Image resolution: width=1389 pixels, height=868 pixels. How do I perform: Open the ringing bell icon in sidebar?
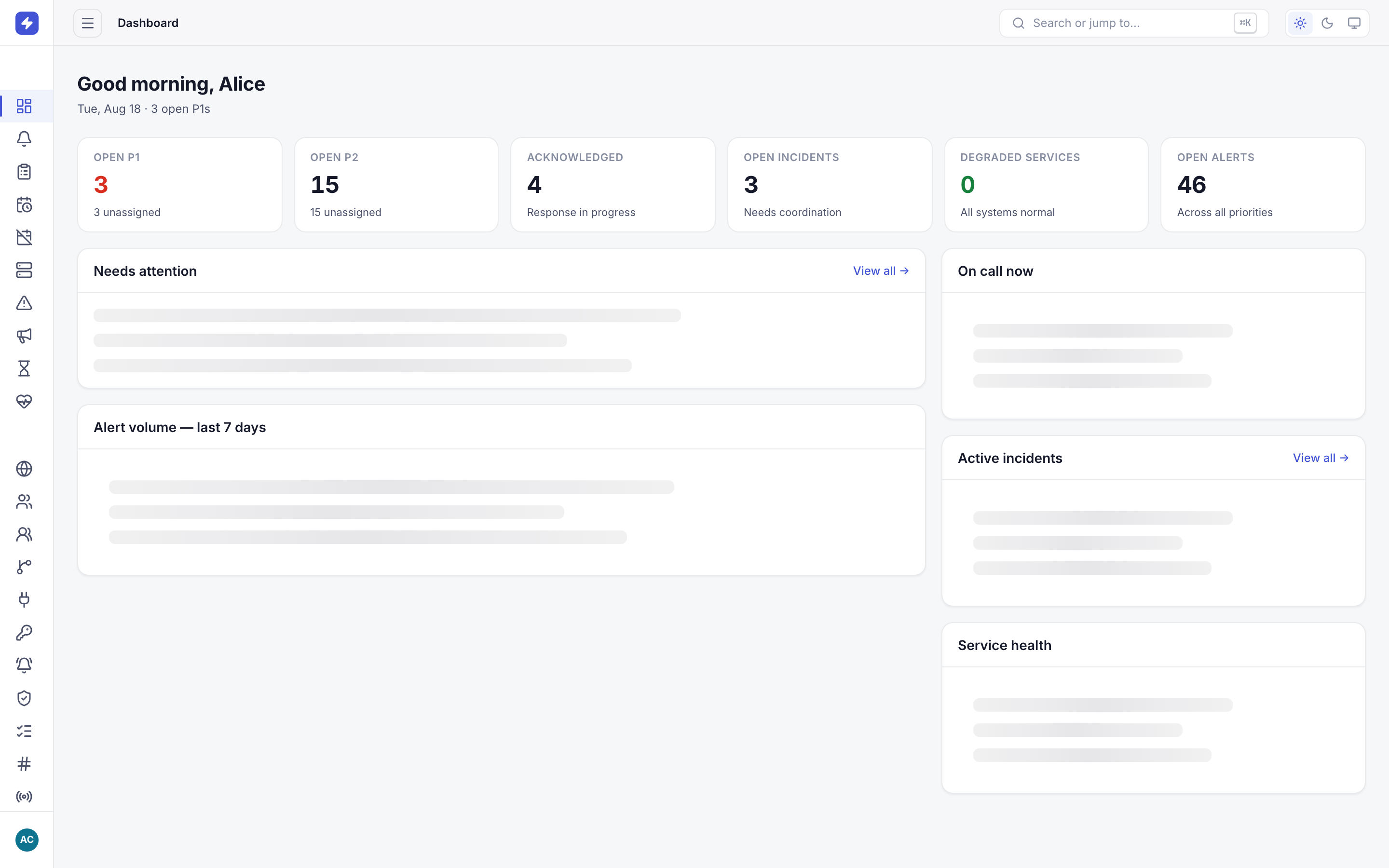coord(24,665)
